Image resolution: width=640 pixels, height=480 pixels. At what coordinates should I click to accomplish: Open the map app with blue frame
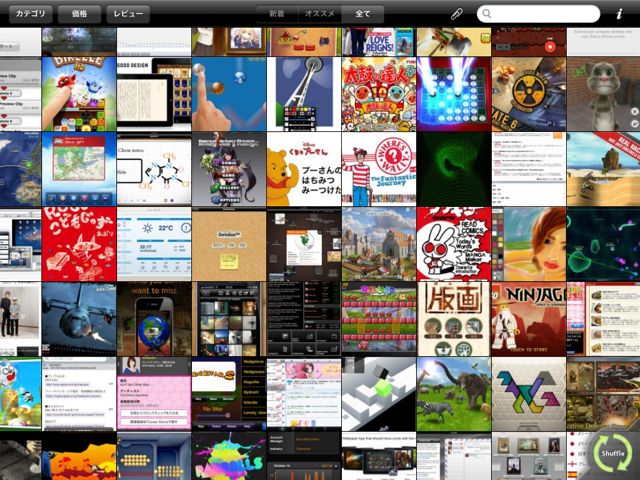[79, 169]
